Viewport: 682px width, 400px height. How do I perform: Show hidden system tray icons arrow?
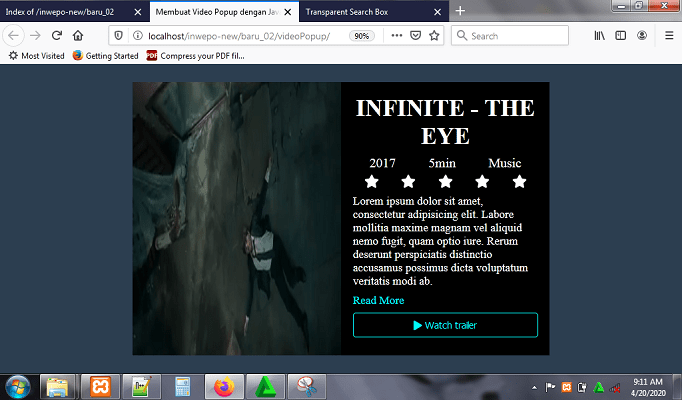pyautogui.click(x=534, y=387)
